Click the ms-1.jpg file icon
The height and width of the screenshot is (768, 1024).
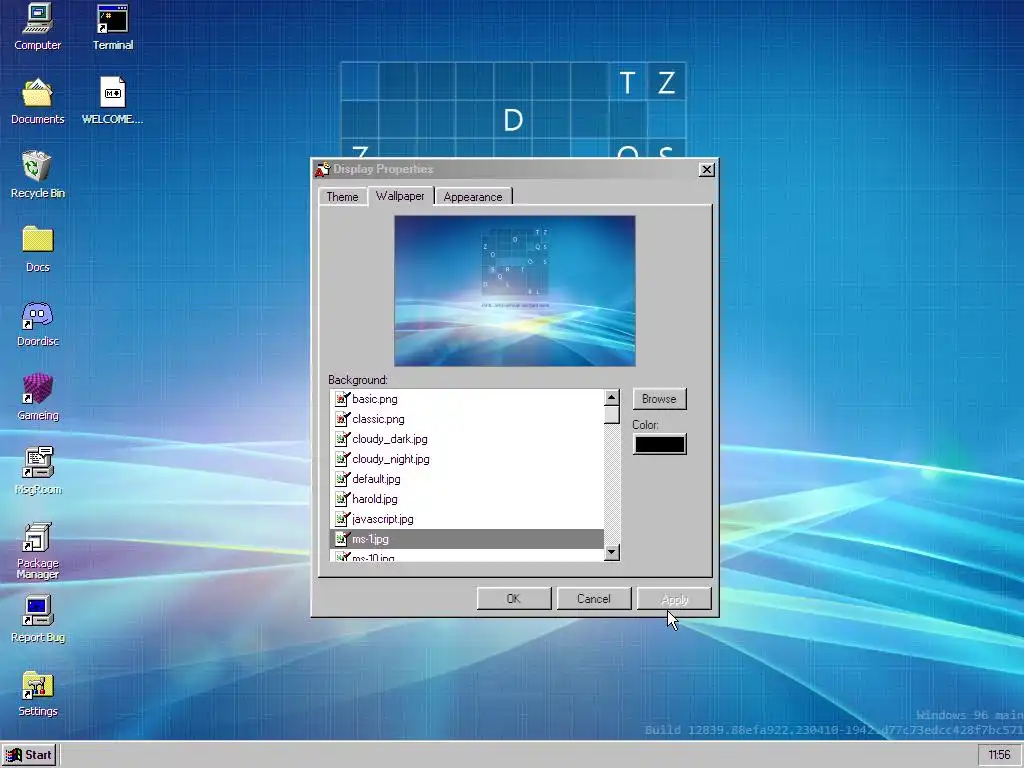tap(342, 539)
